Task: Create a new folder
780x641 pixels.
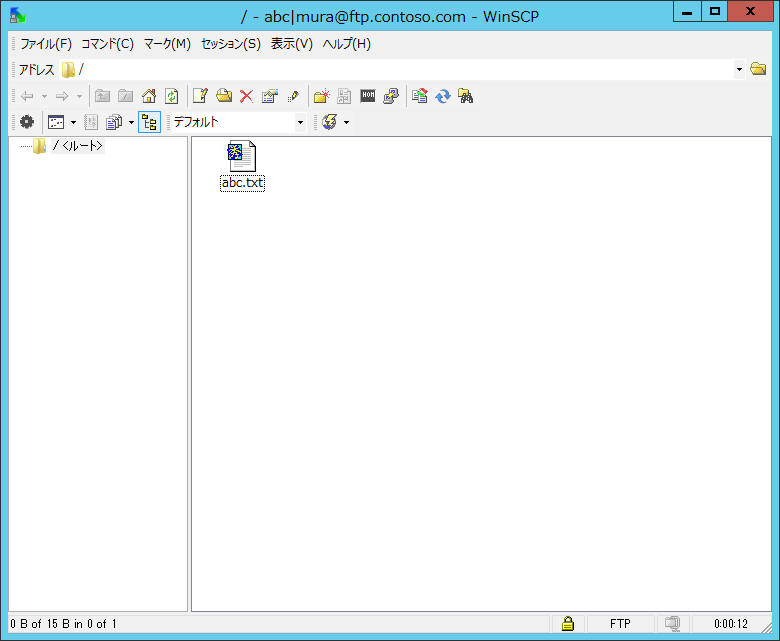Action: pos(321,96)
